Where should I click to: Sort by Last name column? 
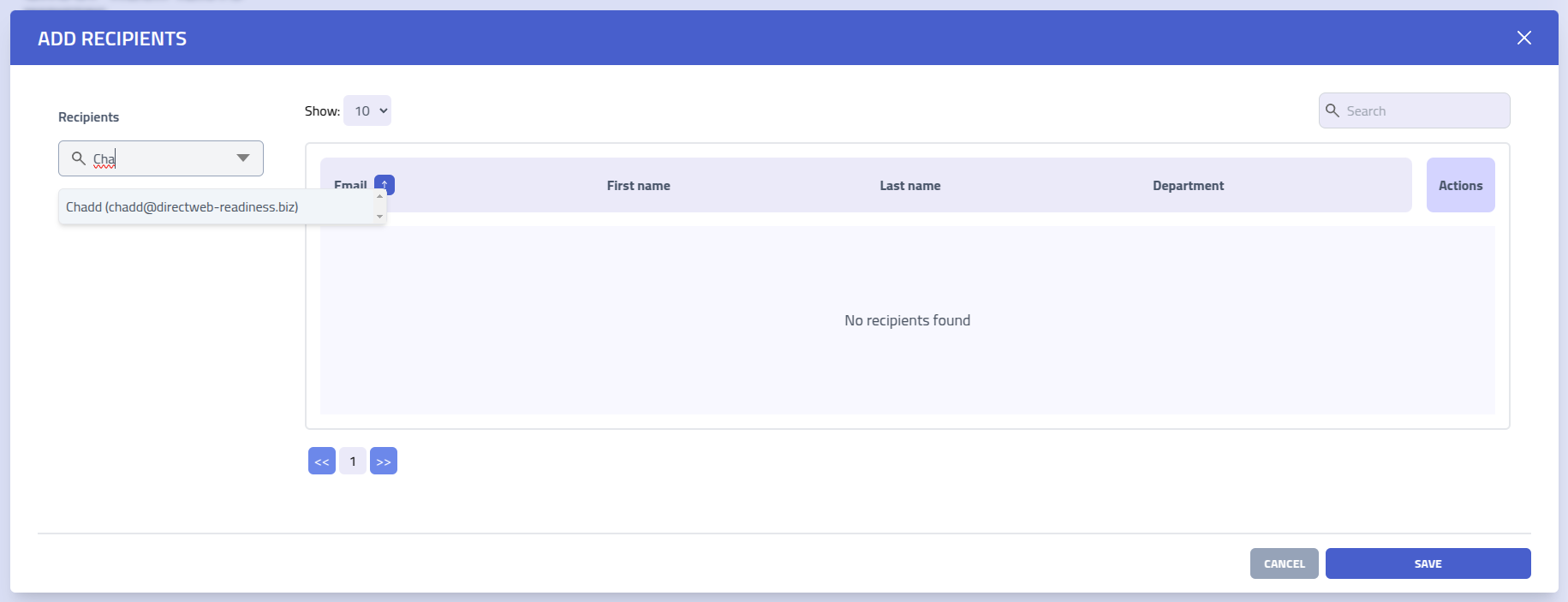(x=909, y=186)
